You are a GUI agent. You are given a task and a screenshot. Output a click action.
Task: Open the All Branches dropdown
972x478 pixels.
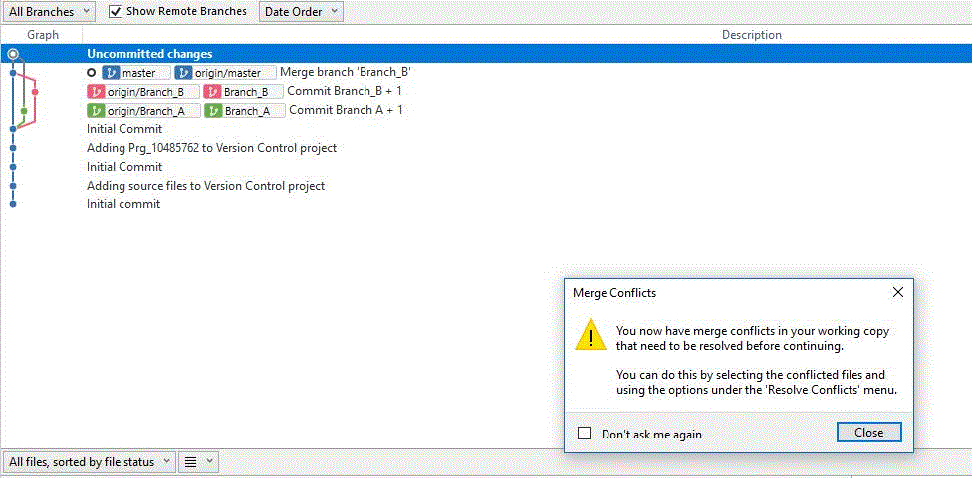point(49,11)
